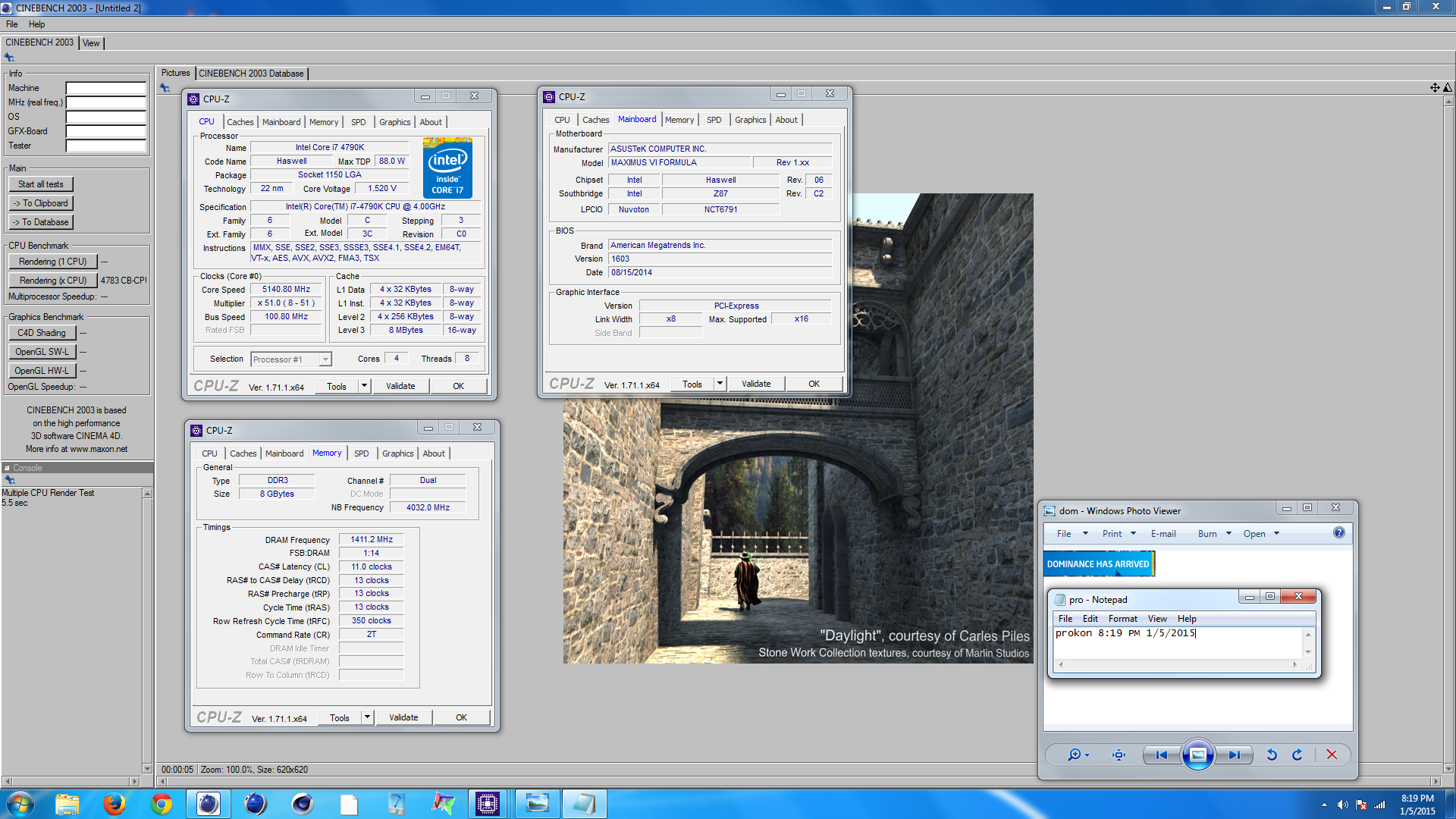
Task: Click the Start all tests button
Action: (41, 184)
